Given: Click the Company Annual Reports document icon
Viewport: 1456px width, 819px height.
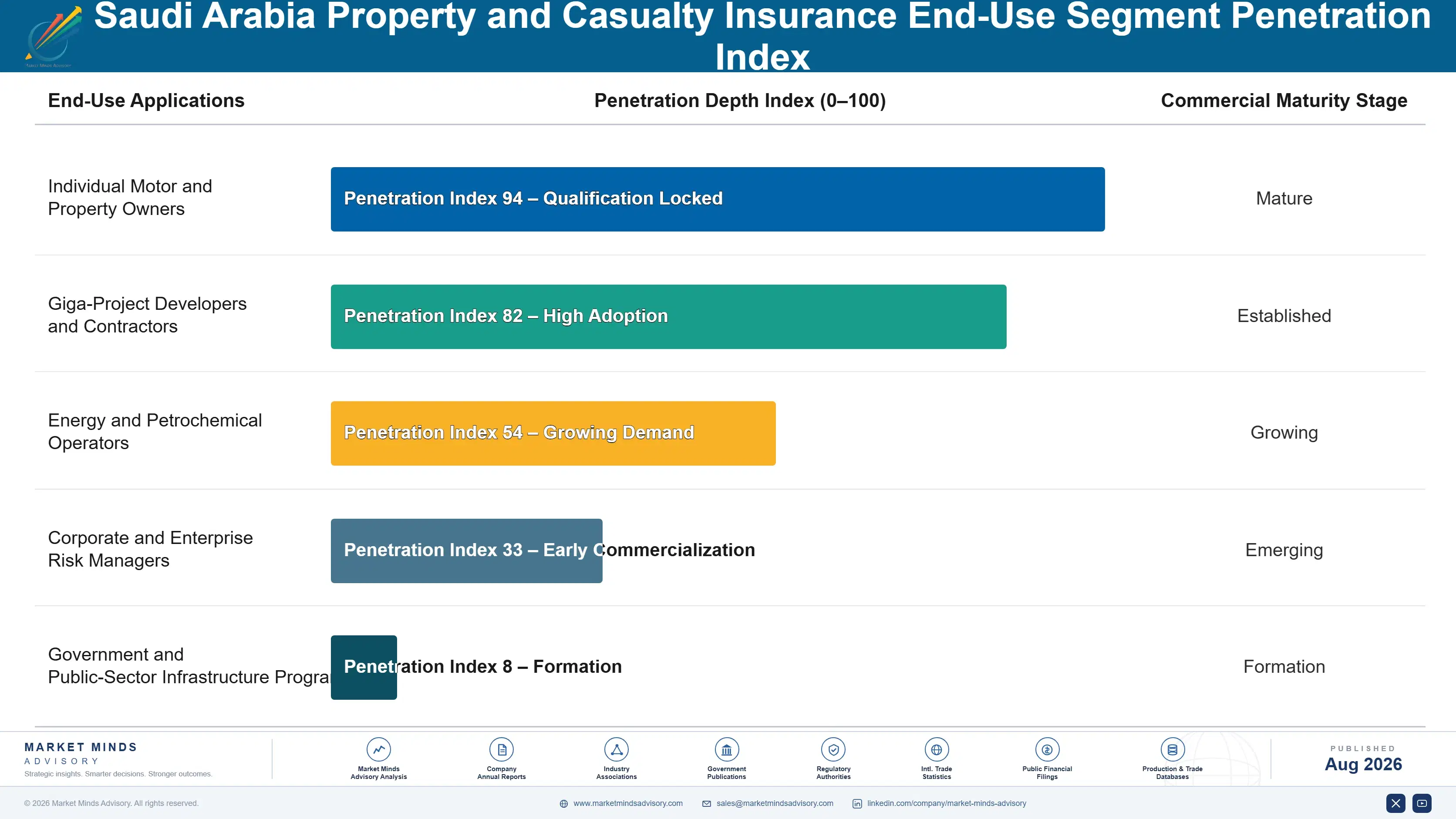Looking at the screenshot, I should (501, 749).
